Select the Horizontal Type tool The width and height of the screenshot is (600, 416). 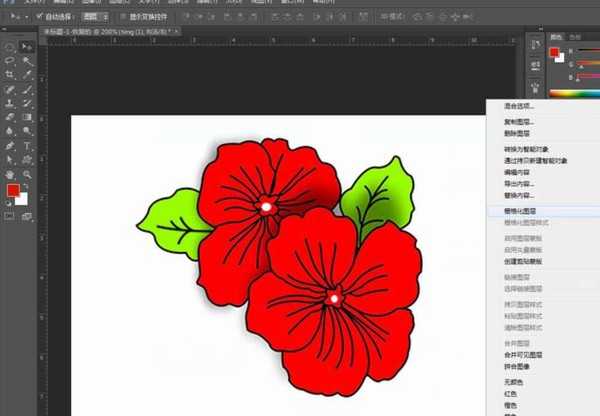pos(27,145)
